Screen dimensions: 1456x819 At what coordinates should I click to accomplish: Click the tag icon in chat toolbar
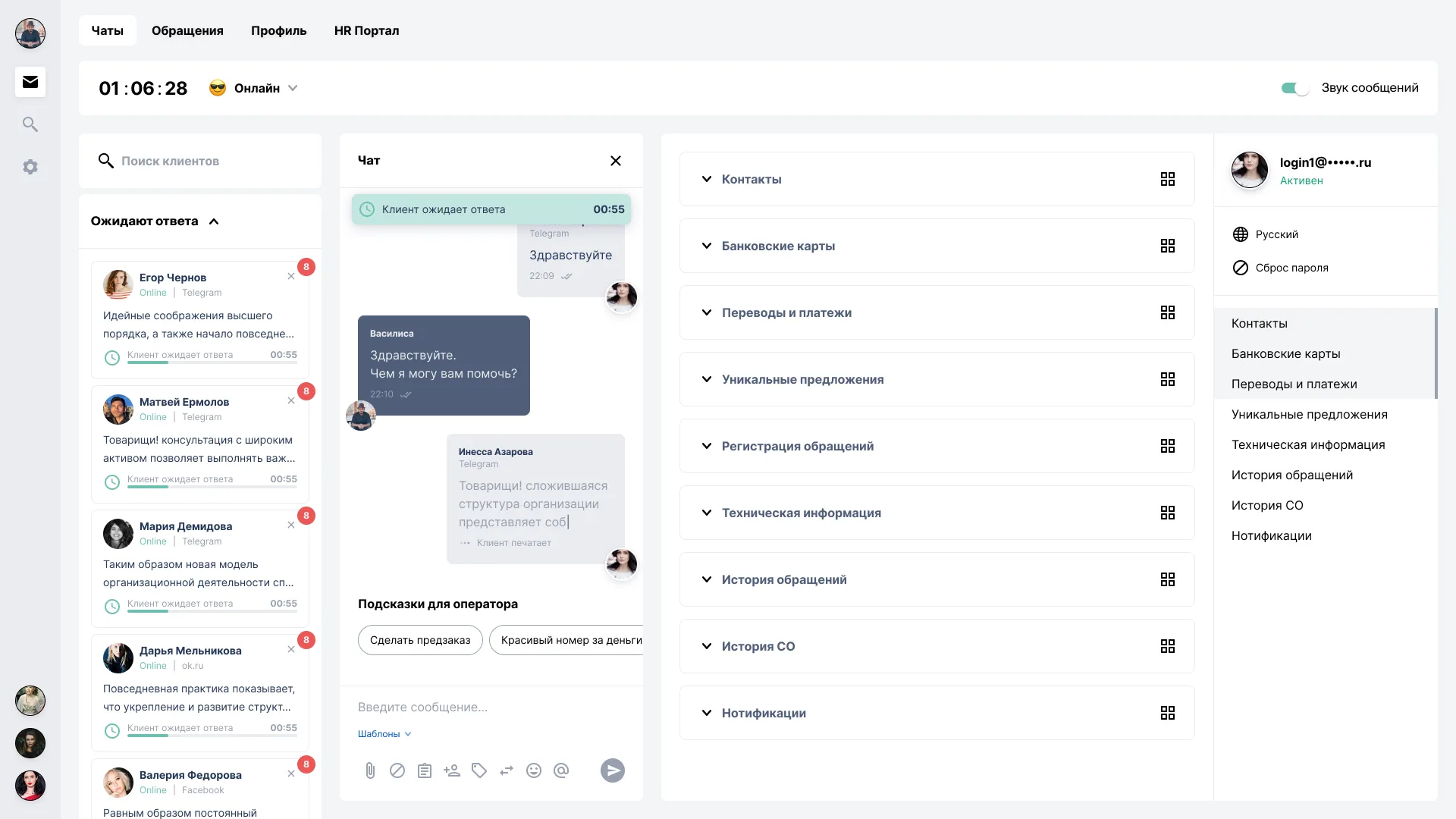tap(479, 770)
